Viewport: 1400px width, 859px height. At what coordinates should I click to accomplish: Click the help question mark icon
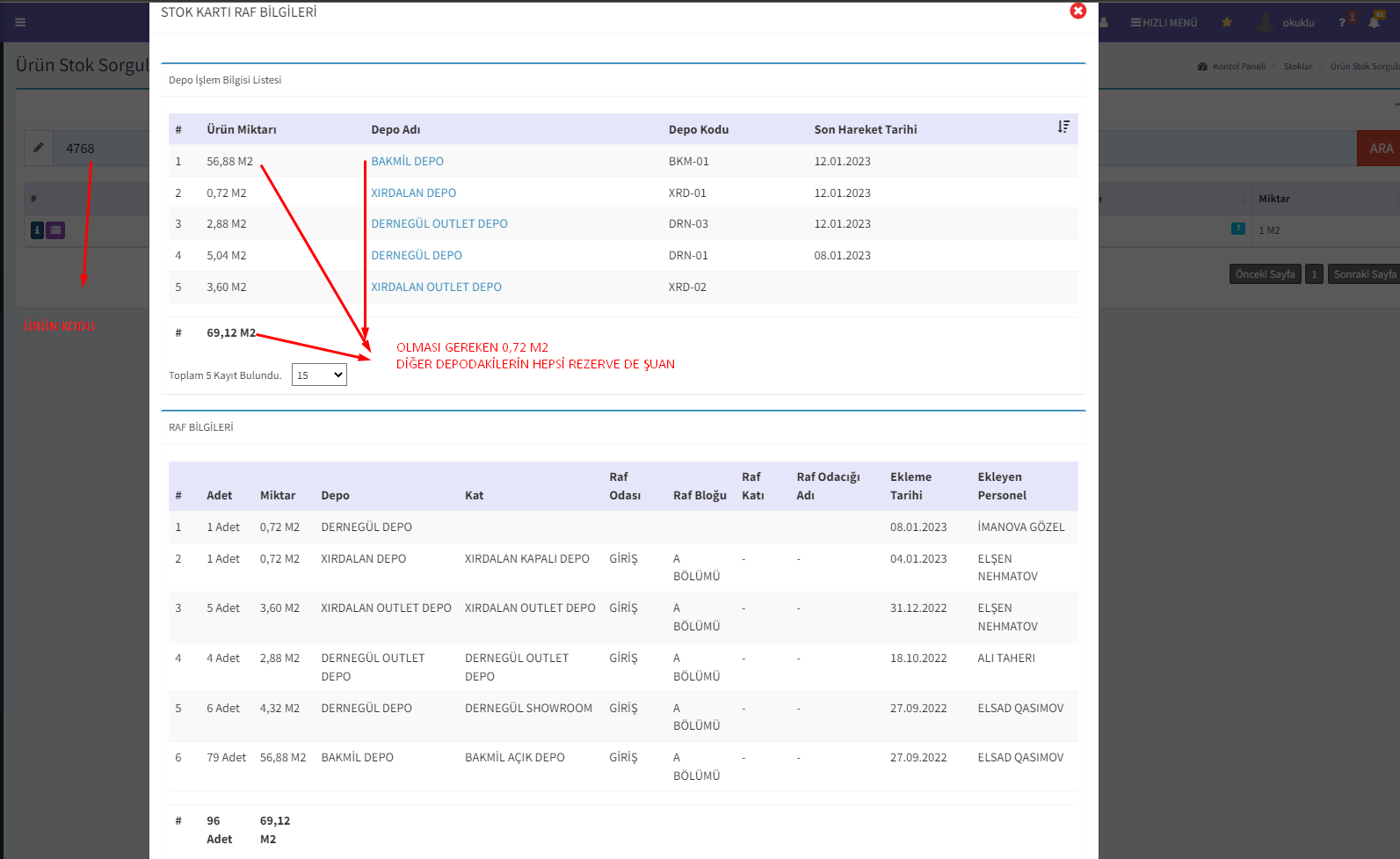(x=1342, y=23)
